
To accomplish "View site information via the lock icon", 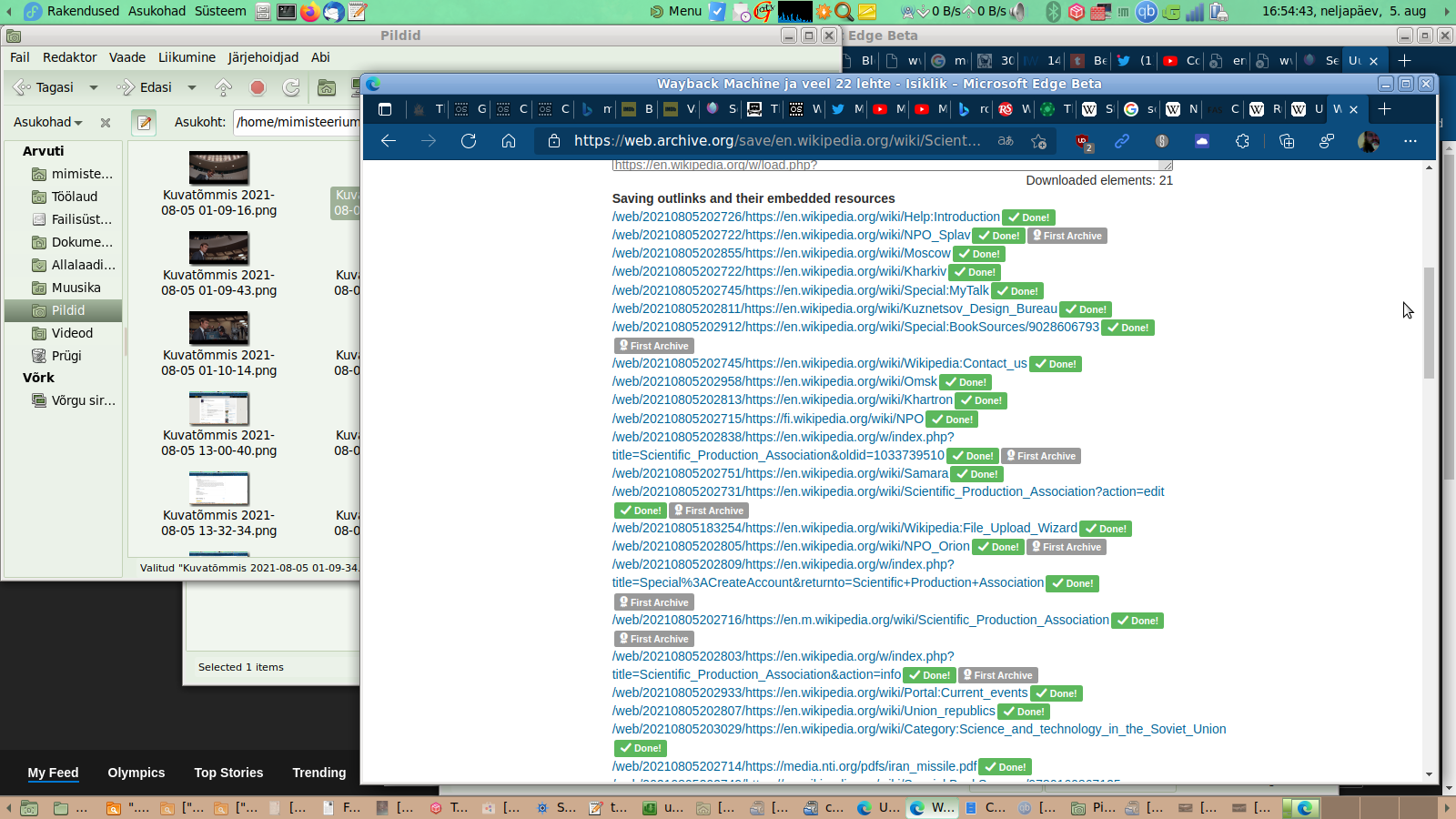I will point(553,141).
